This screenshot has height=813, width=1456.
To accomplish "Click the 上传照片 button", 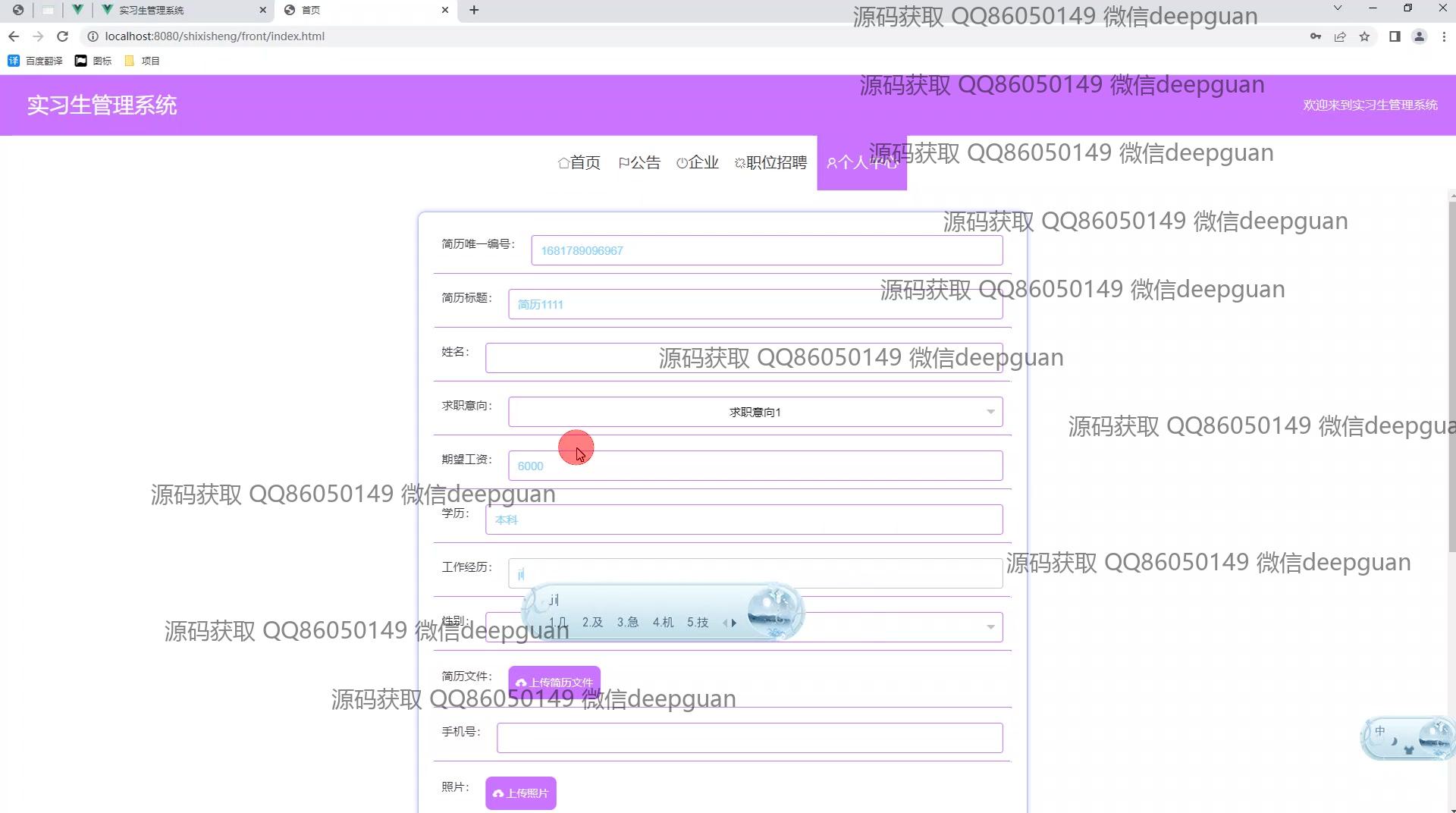I will click(x=521, y=793).
